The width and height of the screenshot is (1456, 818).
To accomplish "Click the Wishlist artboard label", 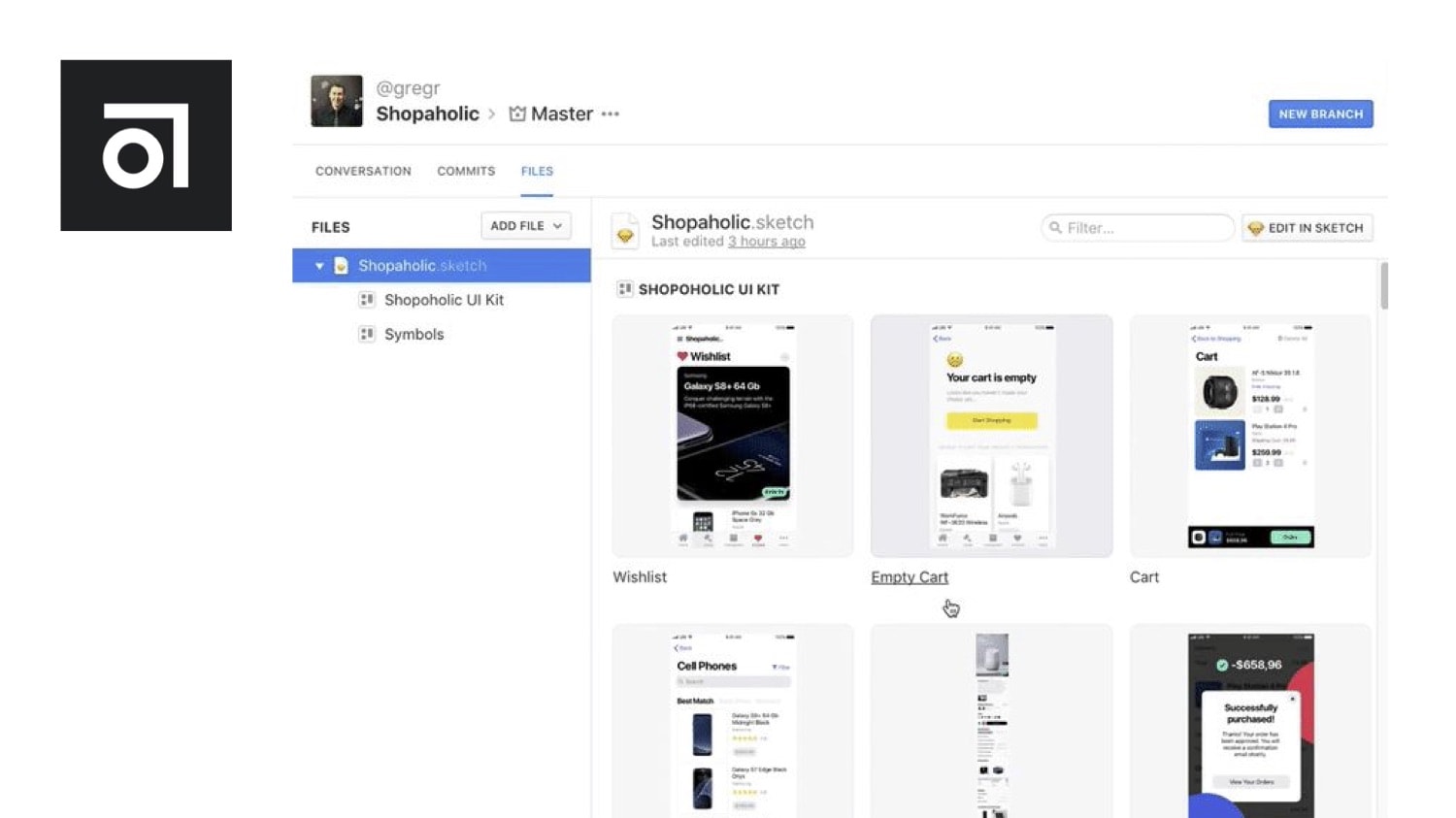I will [x=640, y=577].
